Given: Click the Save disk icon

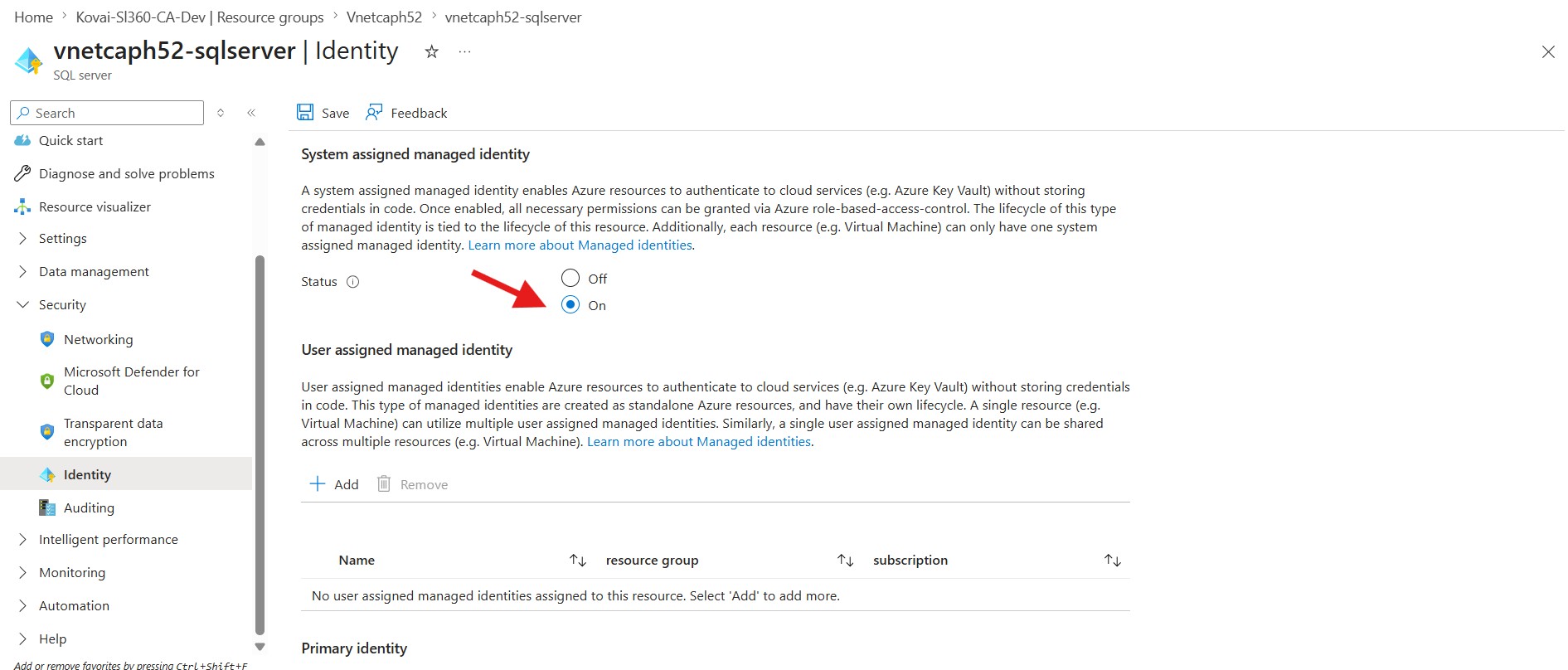Looking at the screenshot, I should click(305, 113).
